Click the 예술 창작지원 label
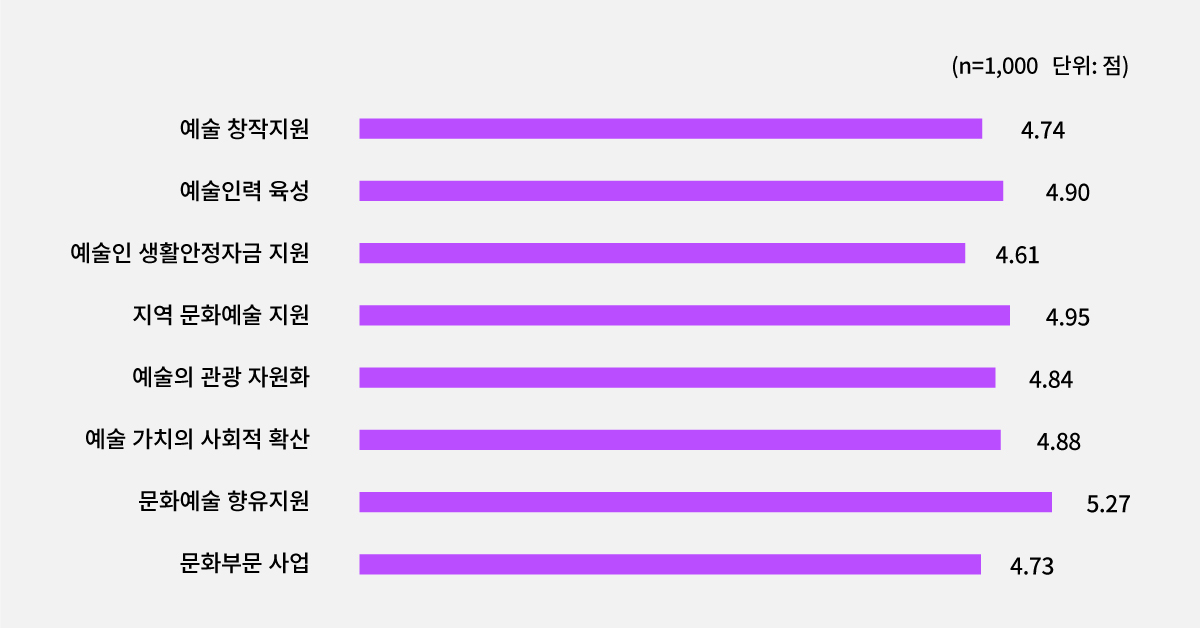 [x=244, y=128]
